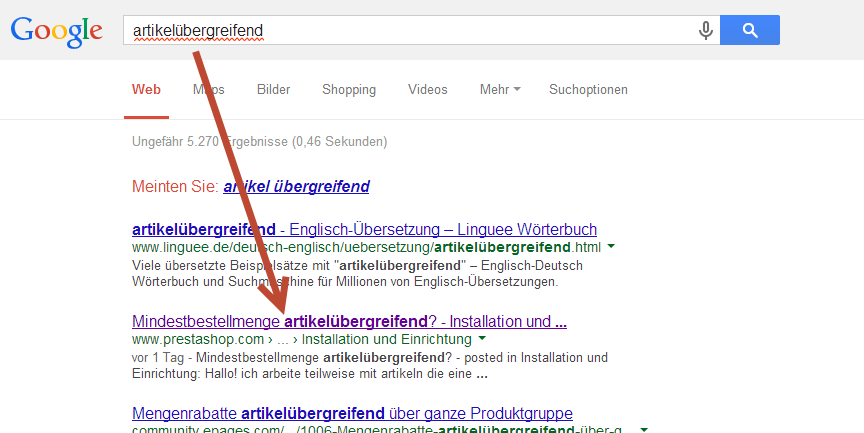Open the Mindestbestellmenge artikelübergreifend result
The image size is (864, 433).
pos(349,321)
